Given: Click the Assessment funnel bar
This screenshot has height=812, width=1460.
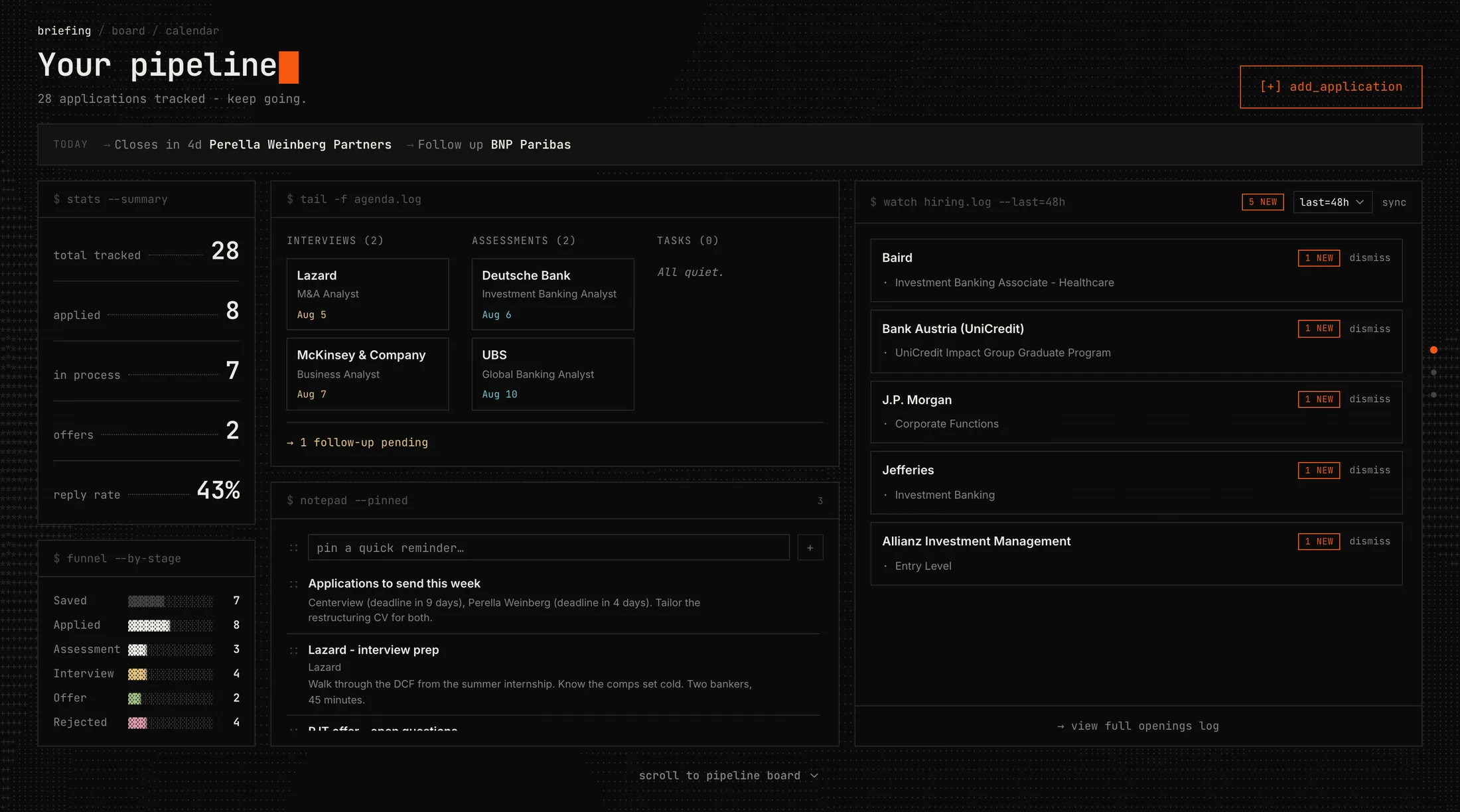Looking at the screenshot, I should tap(171, 650).
